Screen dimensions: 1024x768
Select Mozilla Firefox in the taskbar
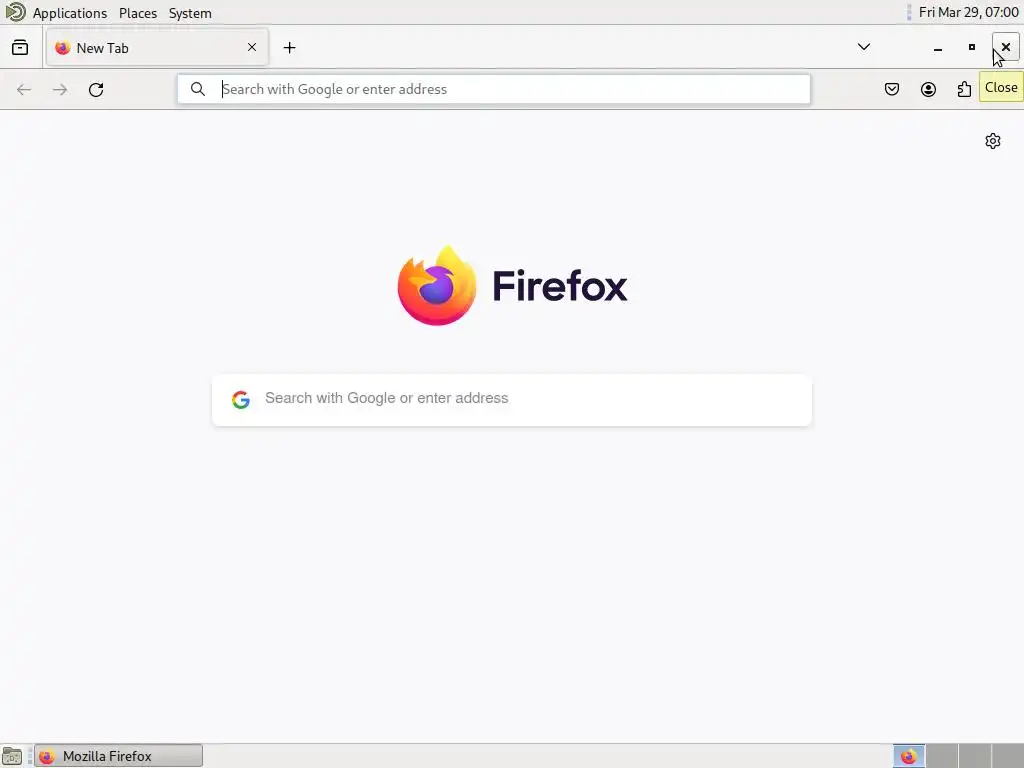coord(118,756)
